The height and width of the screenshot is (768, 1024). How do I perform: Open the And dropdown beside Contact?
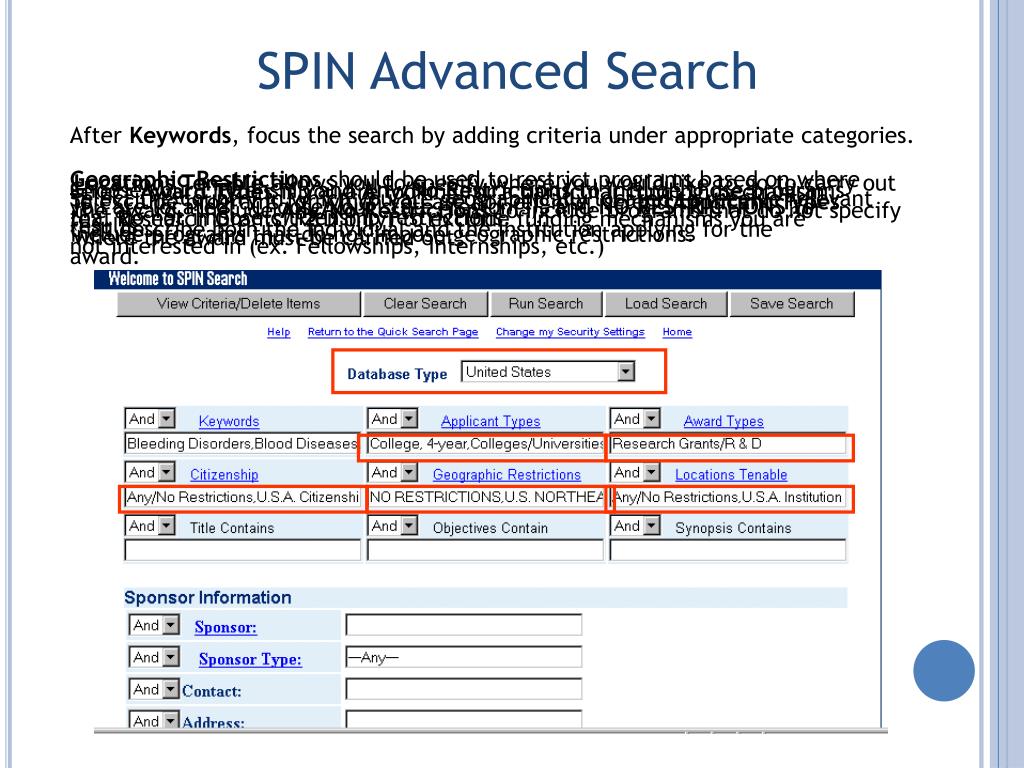pos(154,689)
